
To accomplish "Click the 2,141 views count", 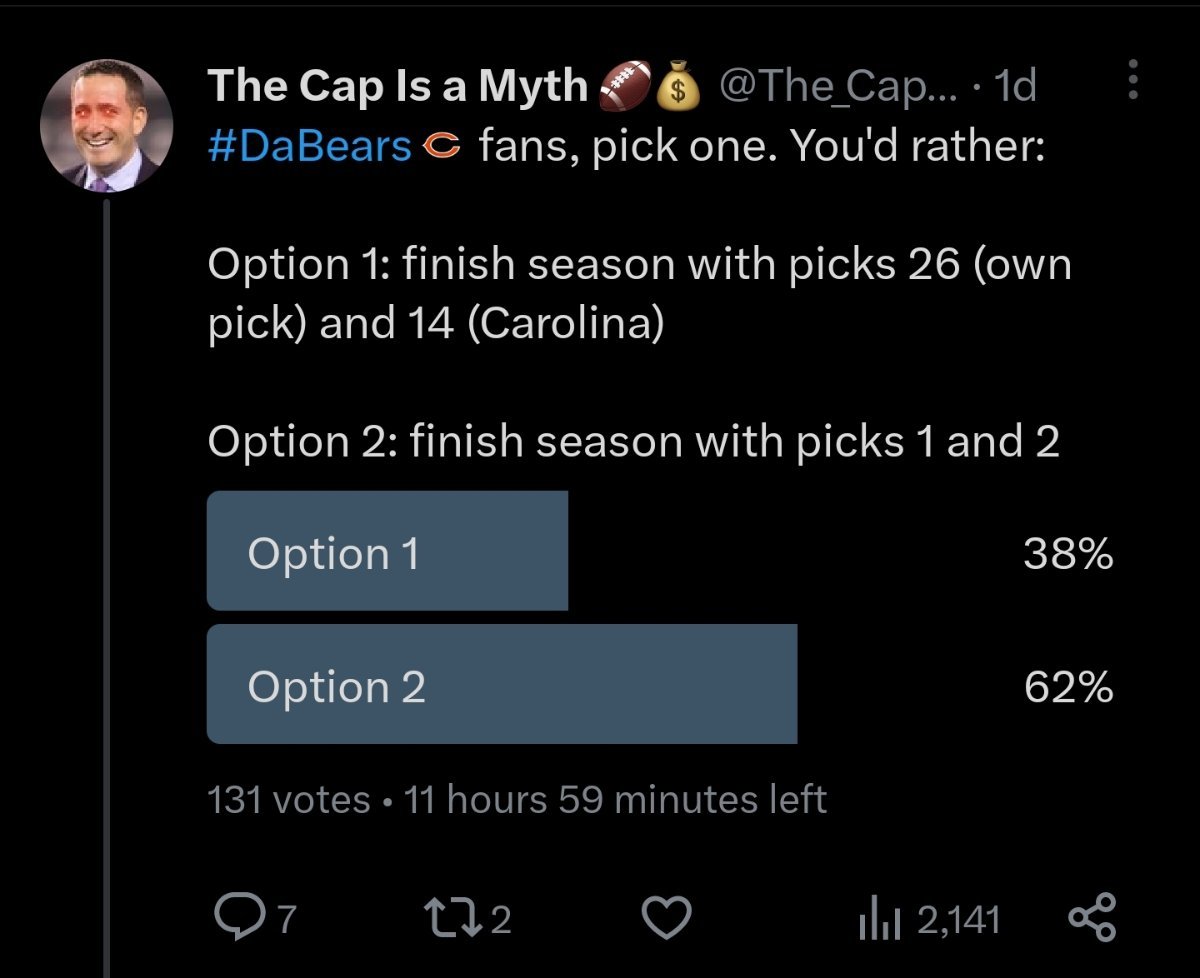I will 958,919.
